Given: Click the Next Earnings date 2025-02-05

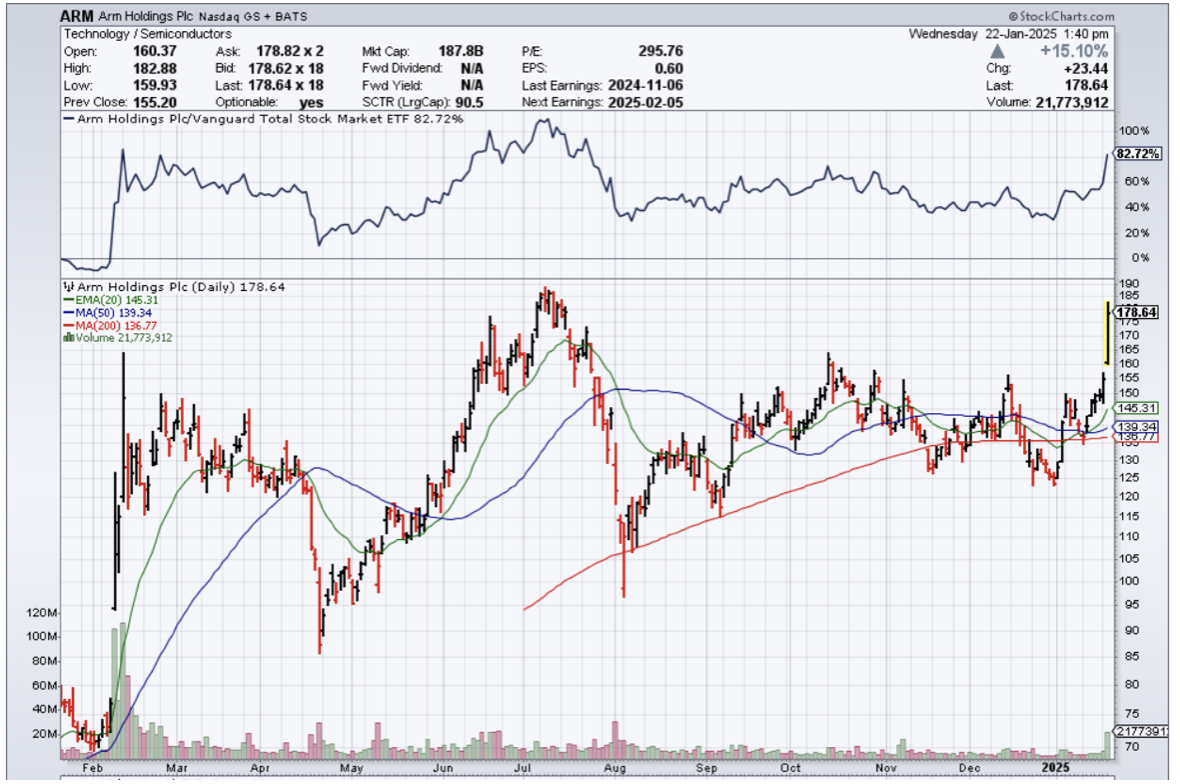Looking at the screenshot, I should point(645,102).
